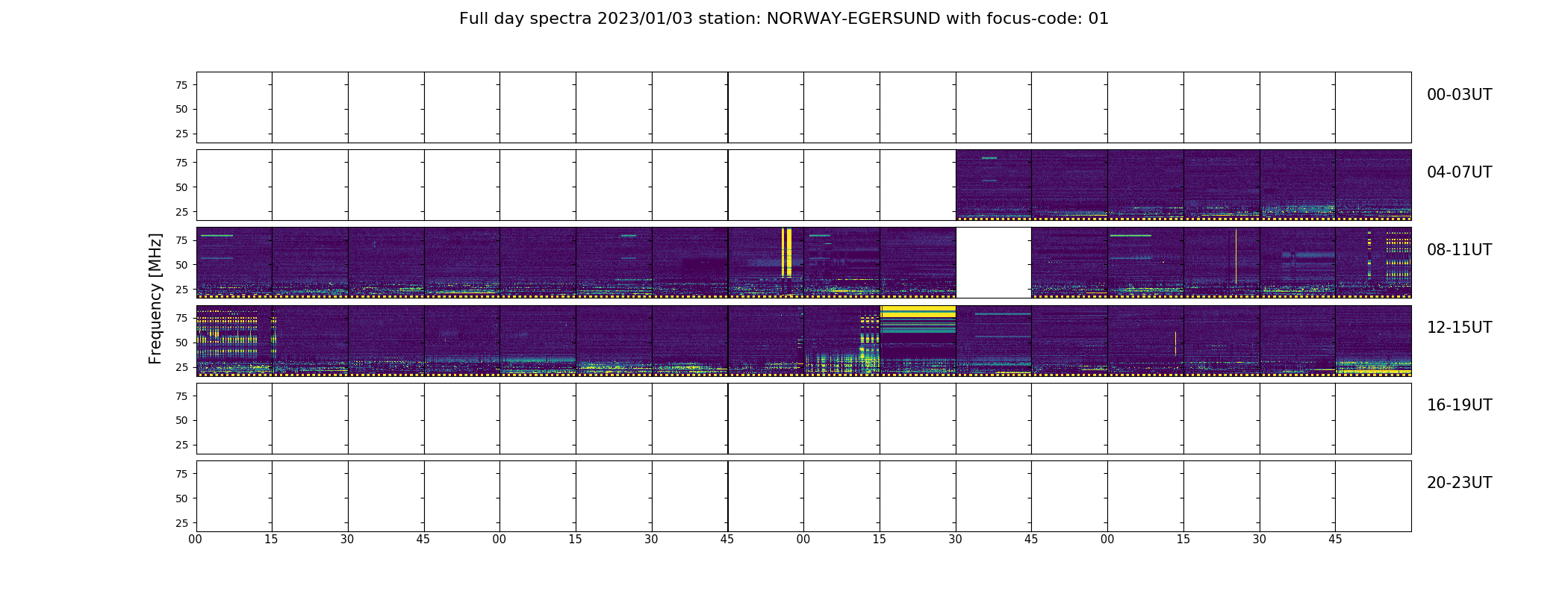This screenshot has height=597, width=1568.
Task: Click the '25' tick of the 08-11UT row
Action: pos(181,290)
